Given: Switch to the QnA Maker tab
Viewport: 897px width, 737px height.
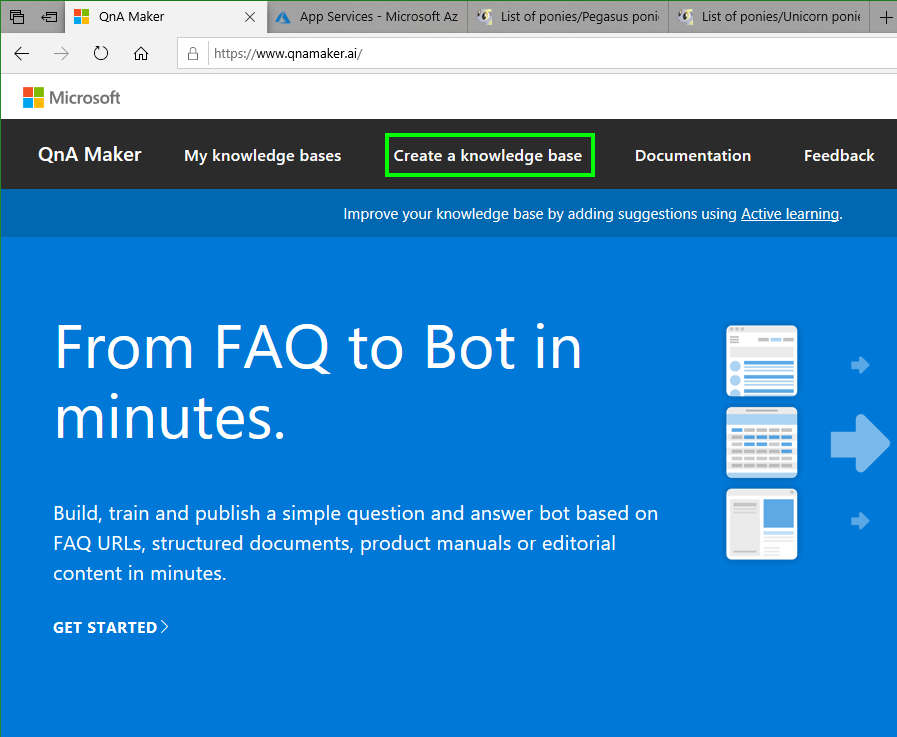Looking at the screenshot, I should click(166, 17).
